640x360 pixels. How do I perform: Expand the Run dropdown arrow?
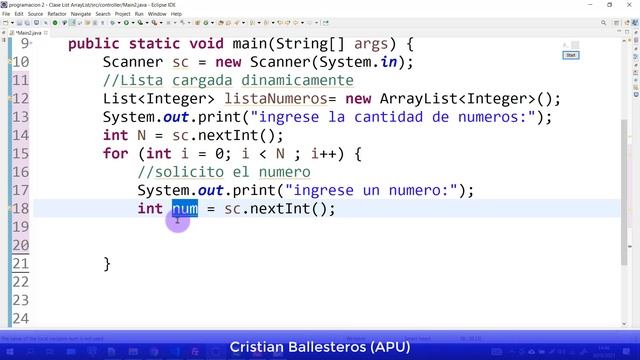click(133, 23)
